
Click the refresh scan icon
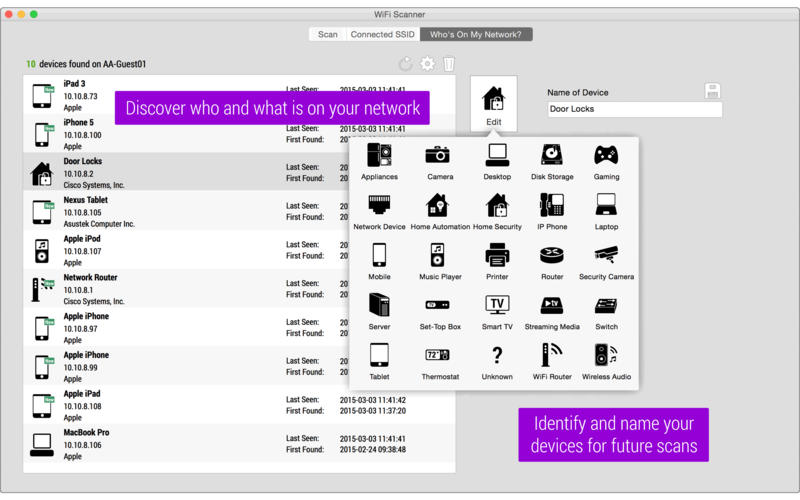(405, 64)
